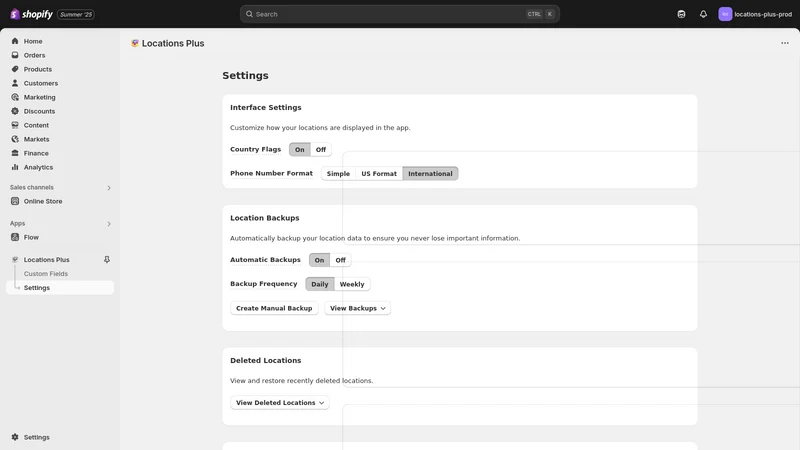Open the three-dots more actions menu

(785, 43)
